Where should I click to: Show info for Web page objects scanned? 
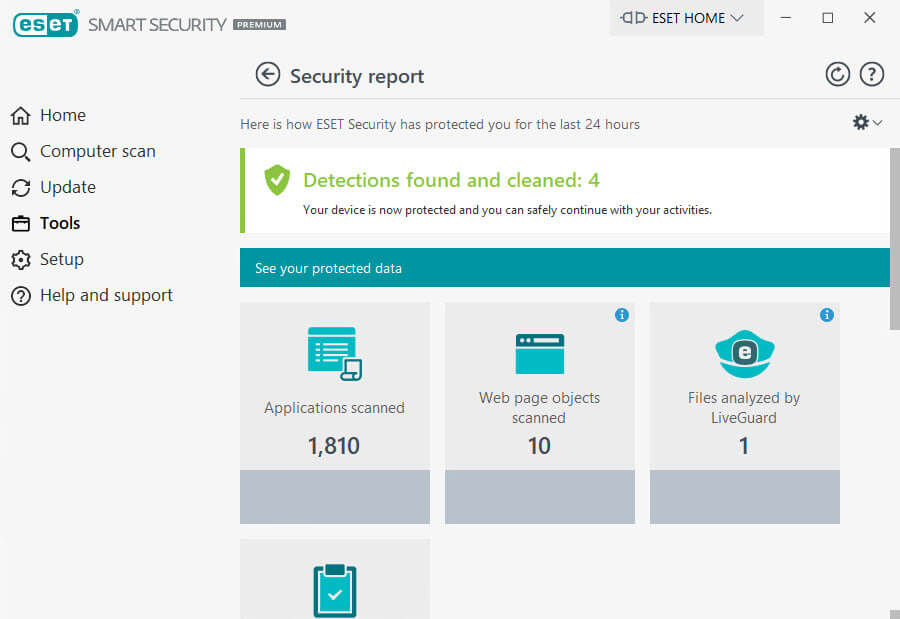click(x=622, y=315)
